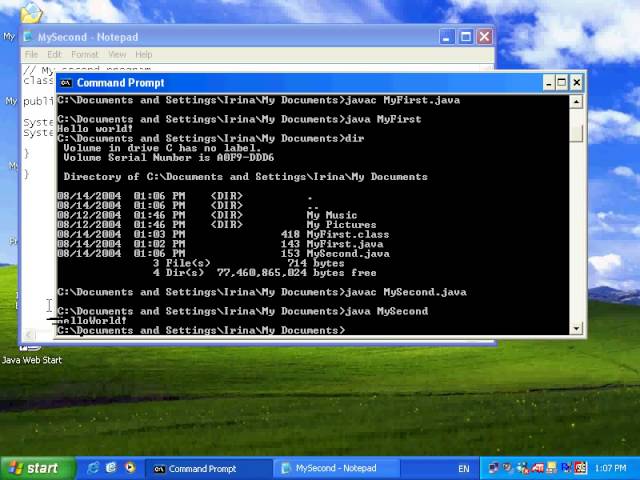Click the yellow network connection tray icon
Screen dimensions: 640x480
click(552, 468)
